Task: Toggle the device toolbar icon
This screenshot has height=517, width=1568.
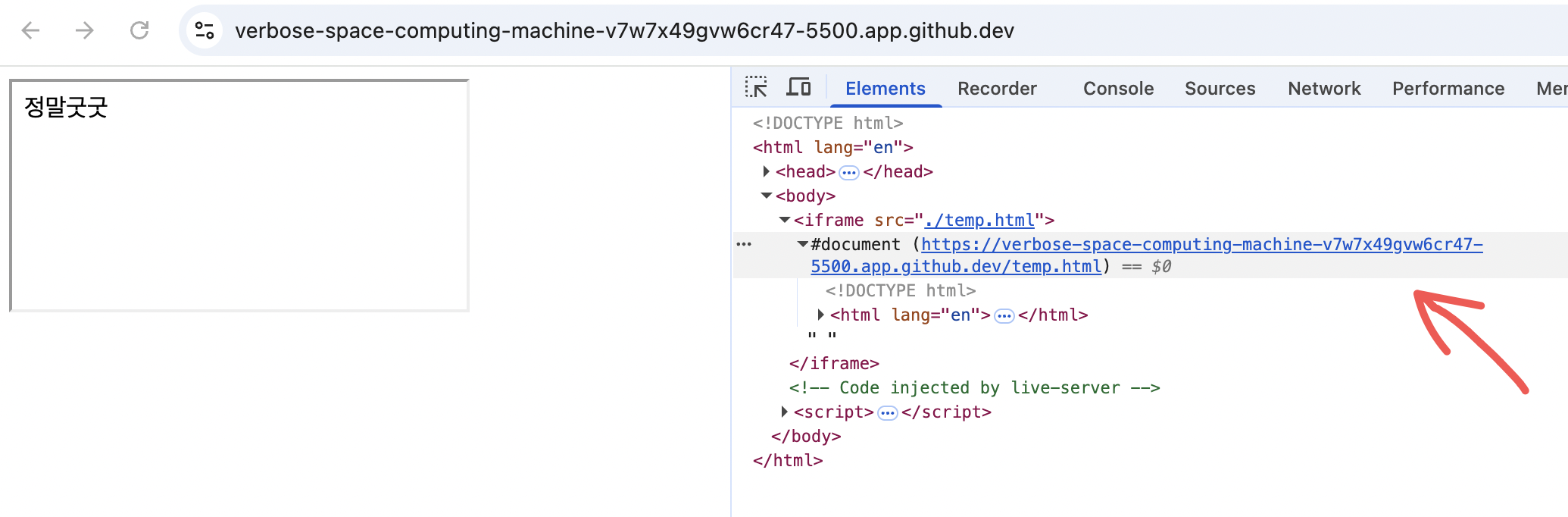Action: 798,87
